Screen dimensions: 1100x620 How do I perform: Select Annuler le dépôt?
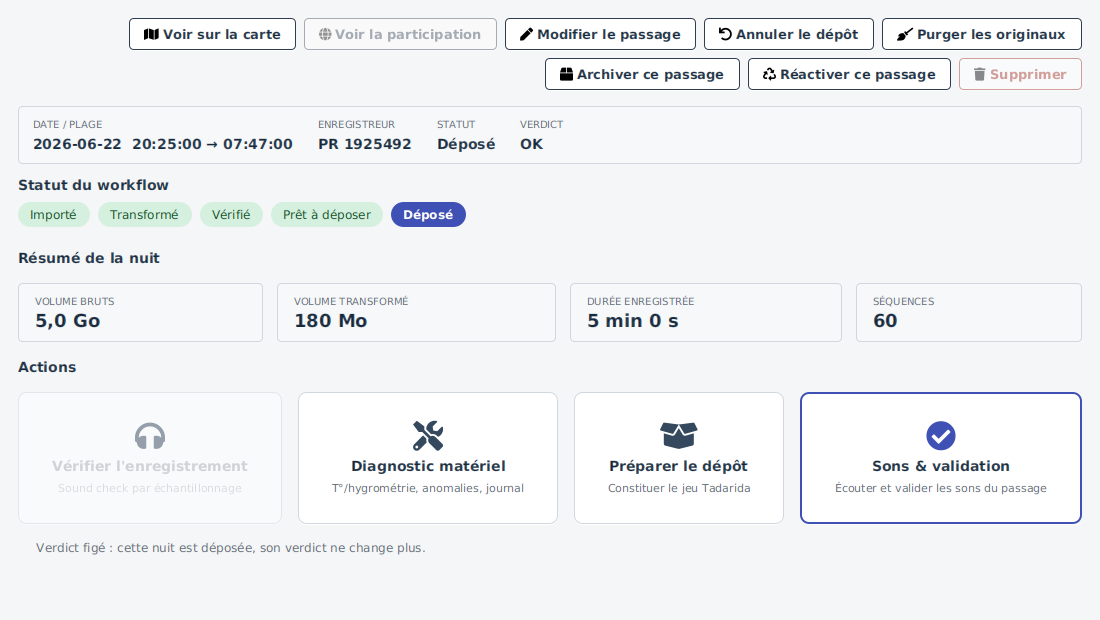pos(789,34)
